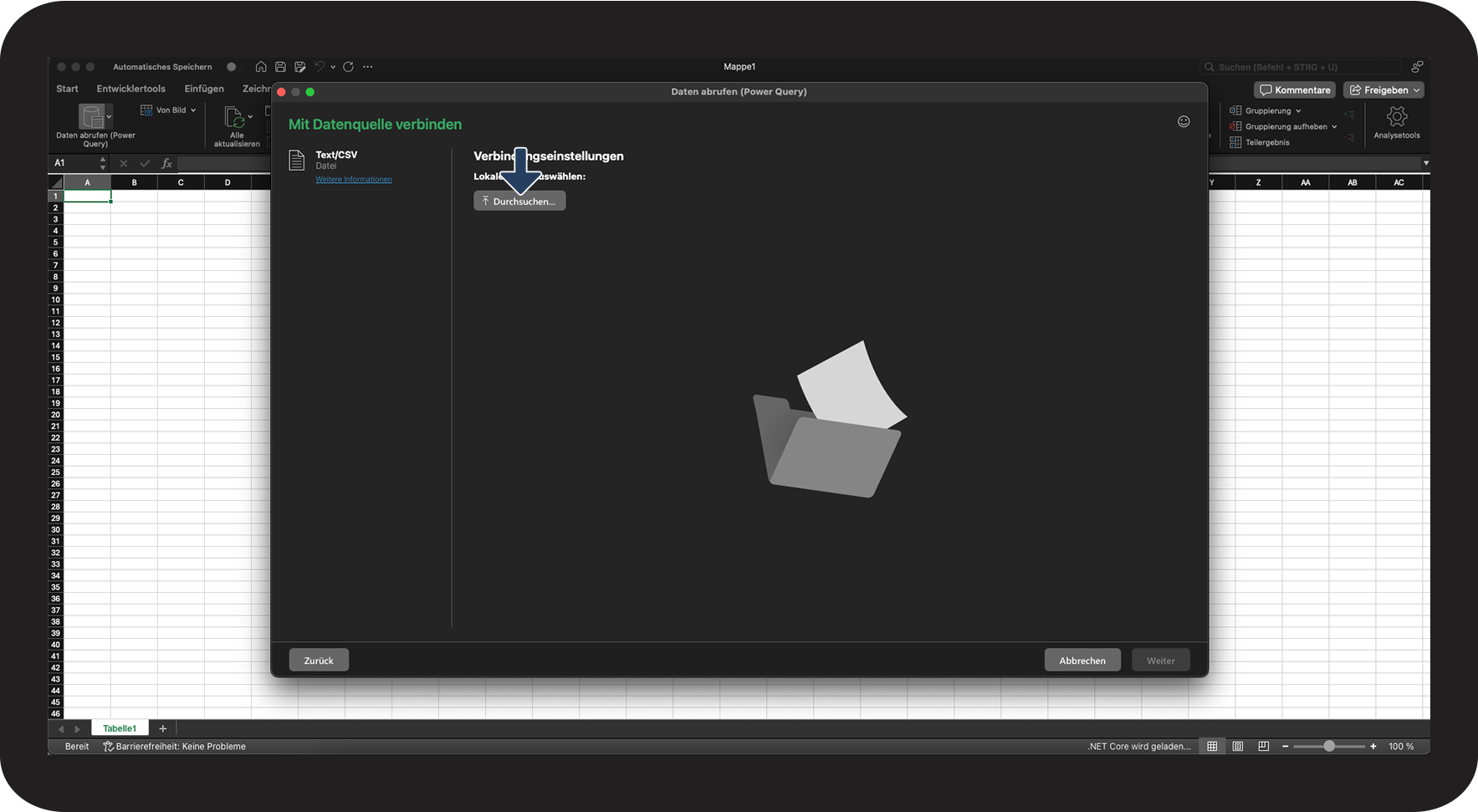
Task: Open the Analysetools gear icon
Action: pos(1397,116)
